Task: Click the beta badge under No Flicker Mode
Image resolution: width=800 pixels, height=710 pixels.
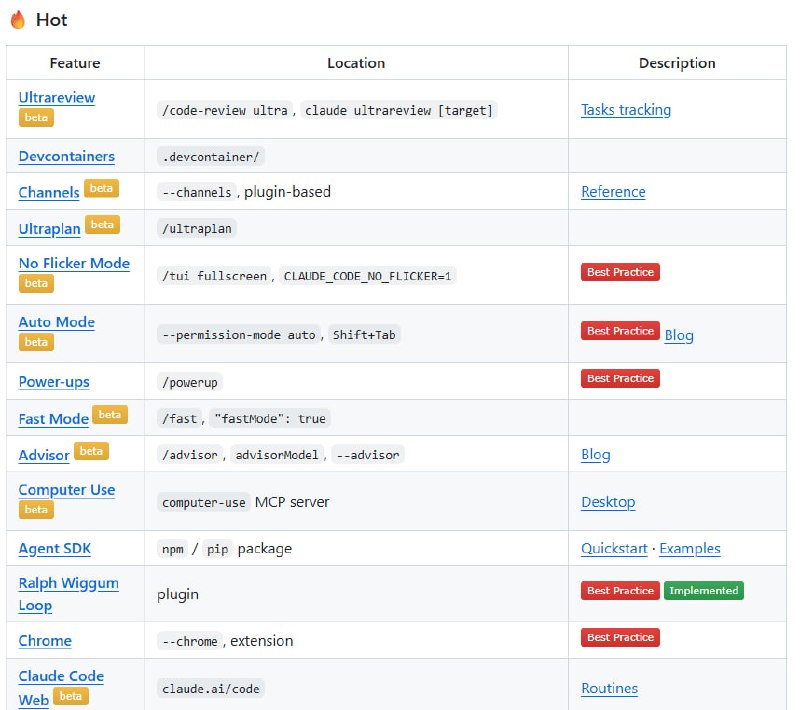Action: coord(36,284)
